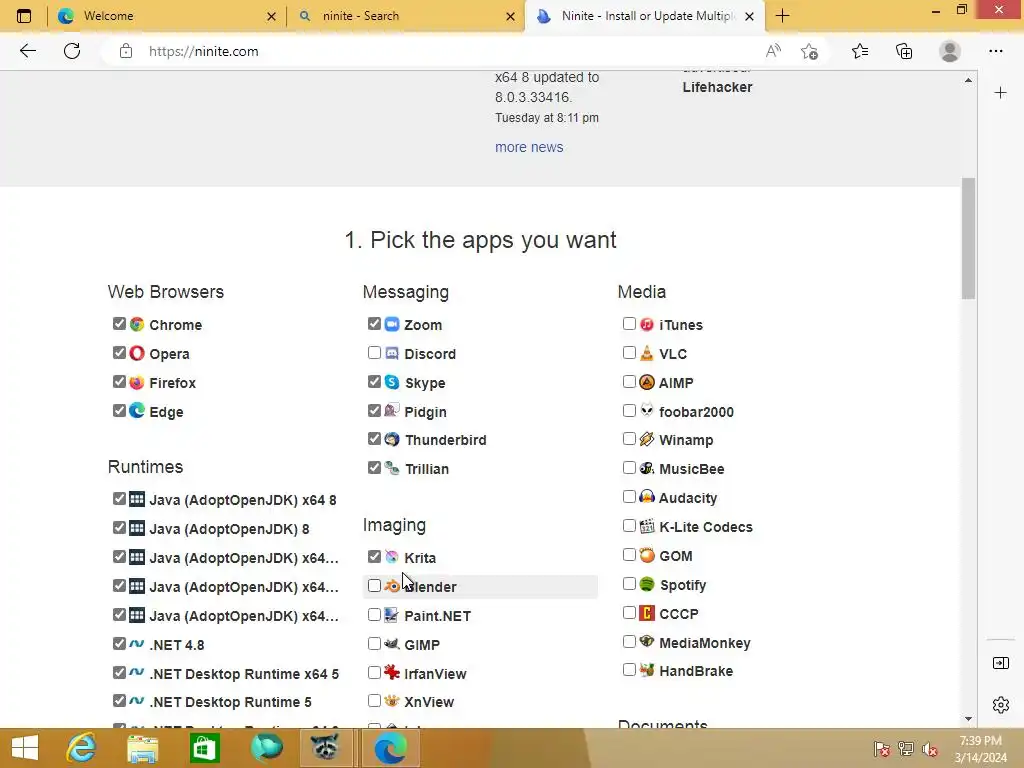
Task: Switch to the Welcome tab
Action: [x=167, y=16]
